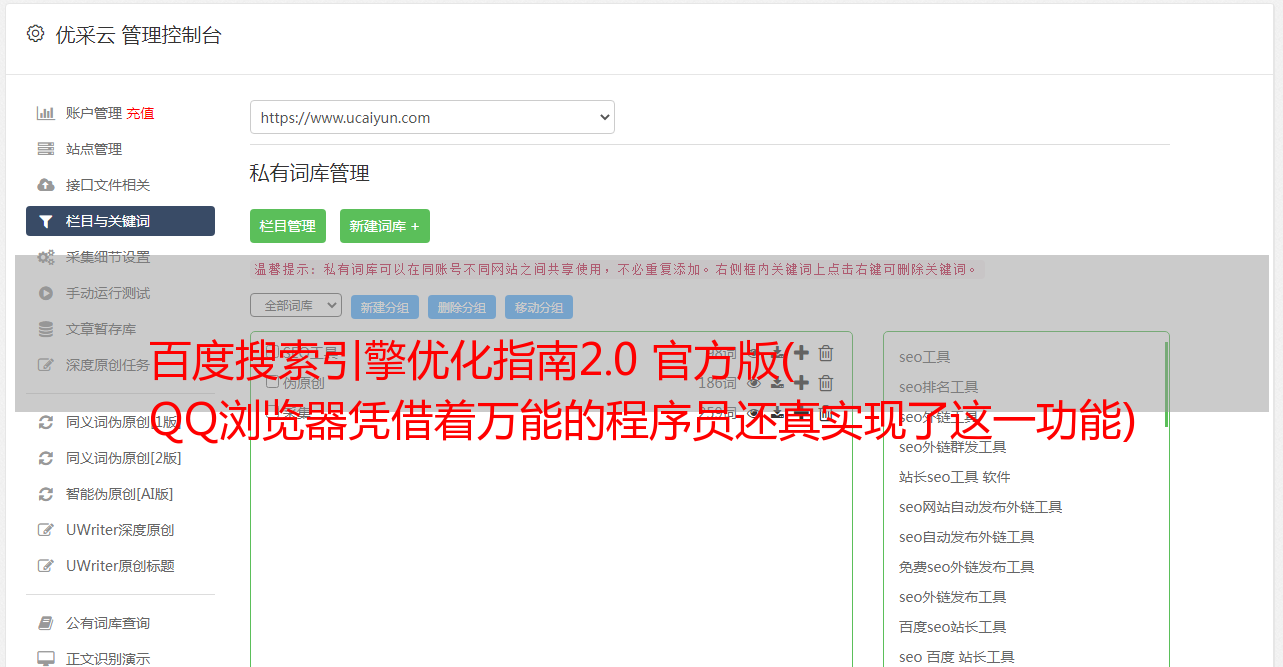The width and height of the screenshot is (1283, 667).
Task: Click the filter icon in 栏目与关键词
Action: 45,221
